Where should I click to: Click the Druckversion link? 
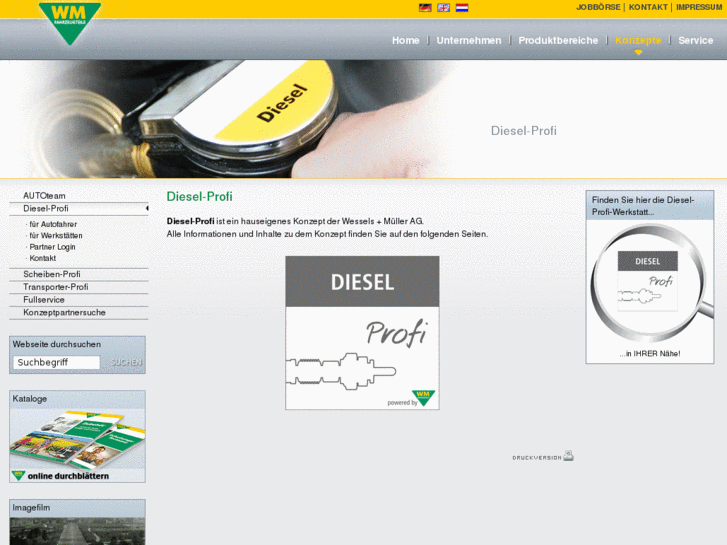(x=537, y=457)
